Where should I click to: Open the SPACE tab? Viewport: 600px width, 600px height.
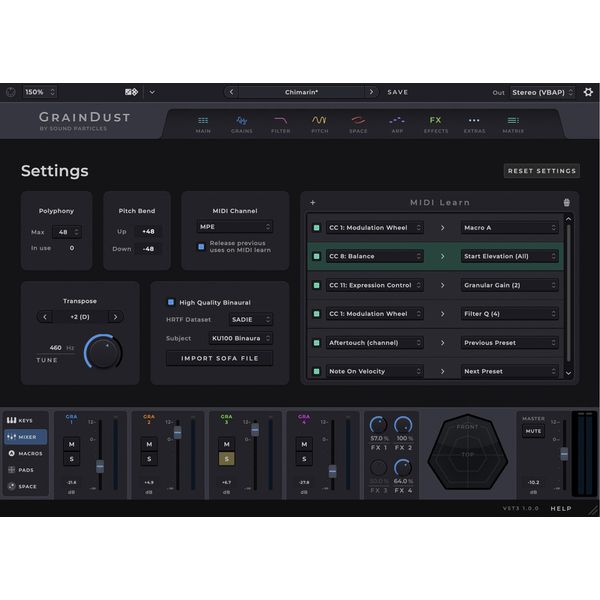coord(358,125)
